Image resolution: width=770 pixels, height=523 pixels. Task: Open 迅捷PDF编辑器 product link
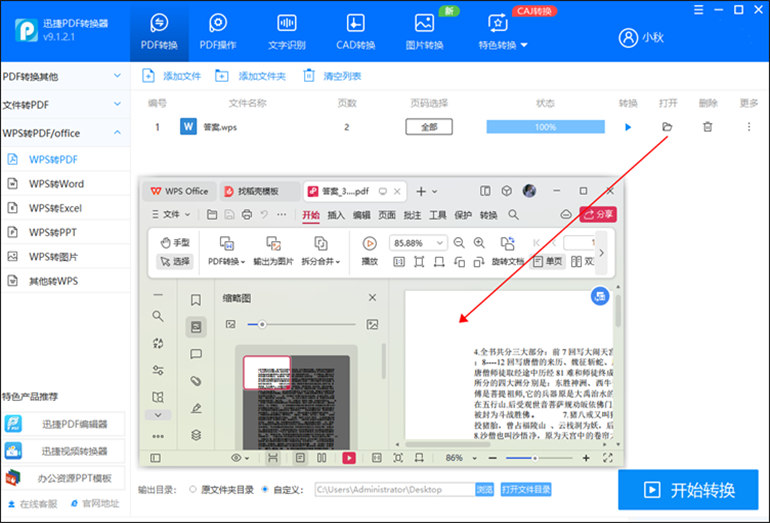click(x=64, y=424)
